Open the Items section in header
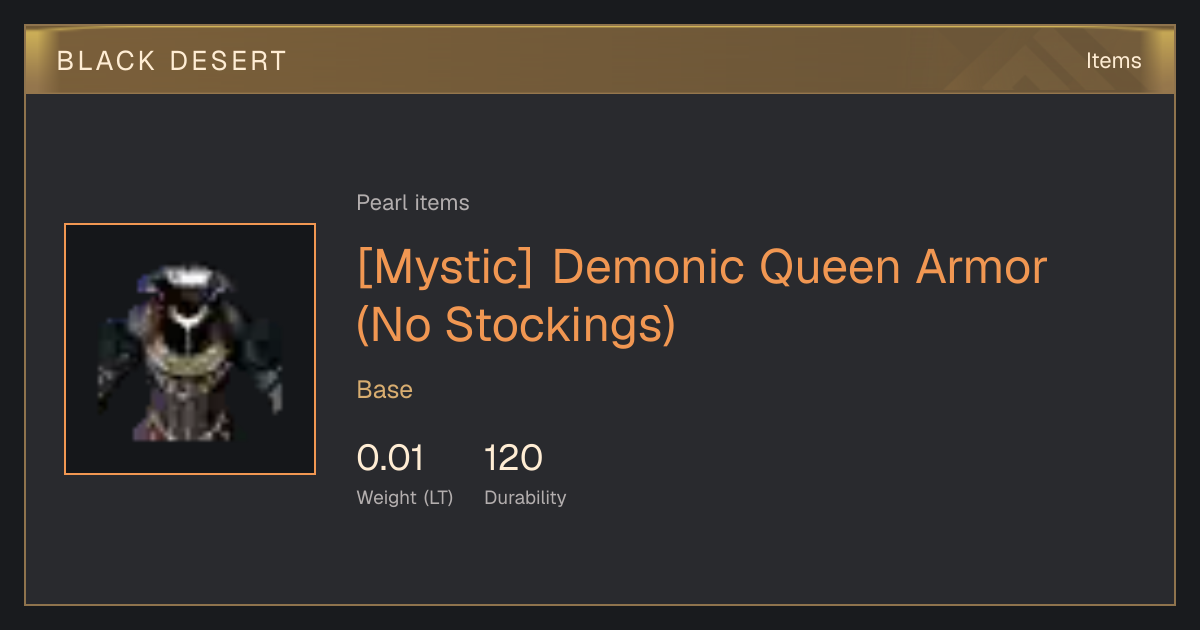This screenshot has height=630, width=1200. click(1113, 61)
